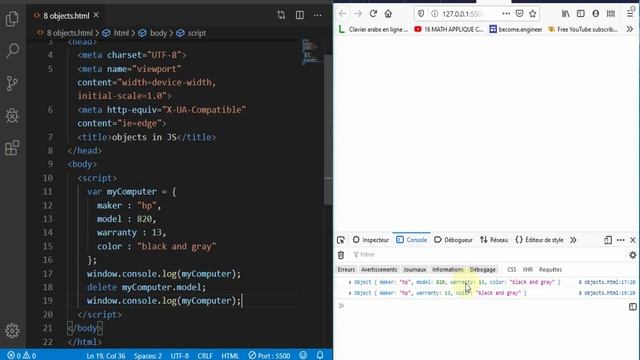
Task: Toggle the Journaux console filter
Action: click(x=414, y=269)
